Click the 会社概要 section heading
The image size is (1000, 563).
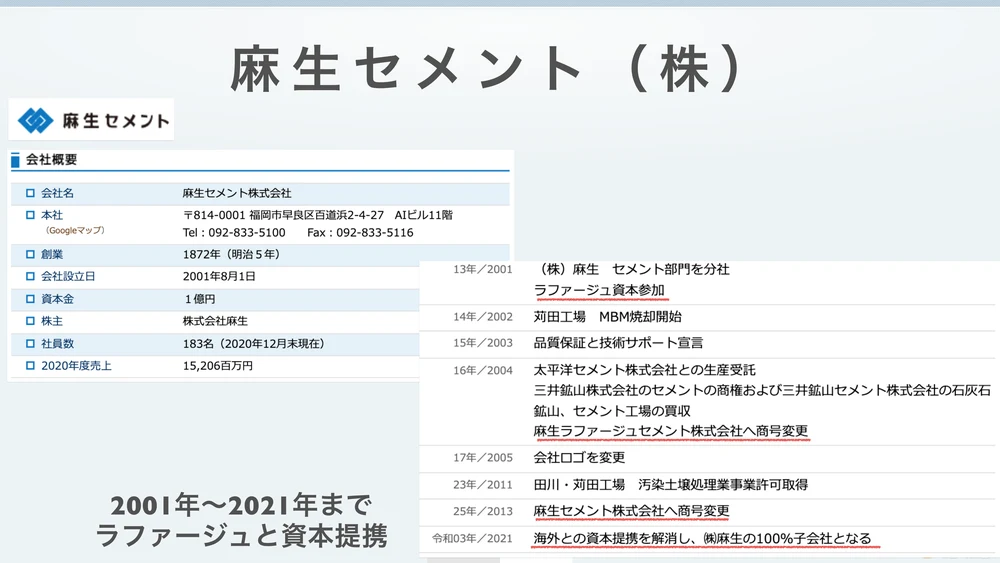[51, 160]
